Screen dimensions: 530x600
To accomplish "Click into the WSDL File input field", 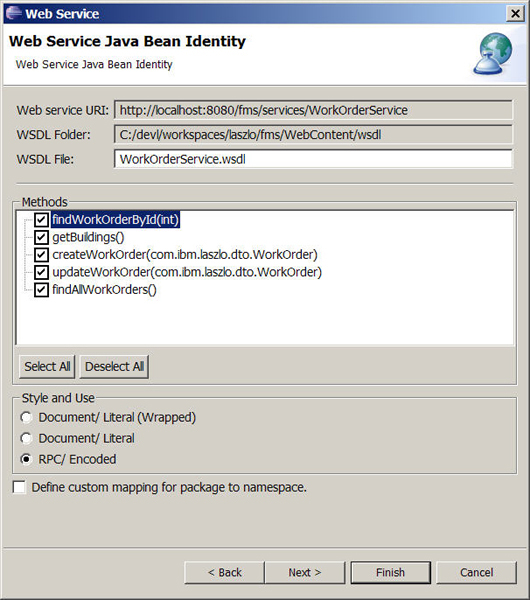I will [x=313, y=159].
